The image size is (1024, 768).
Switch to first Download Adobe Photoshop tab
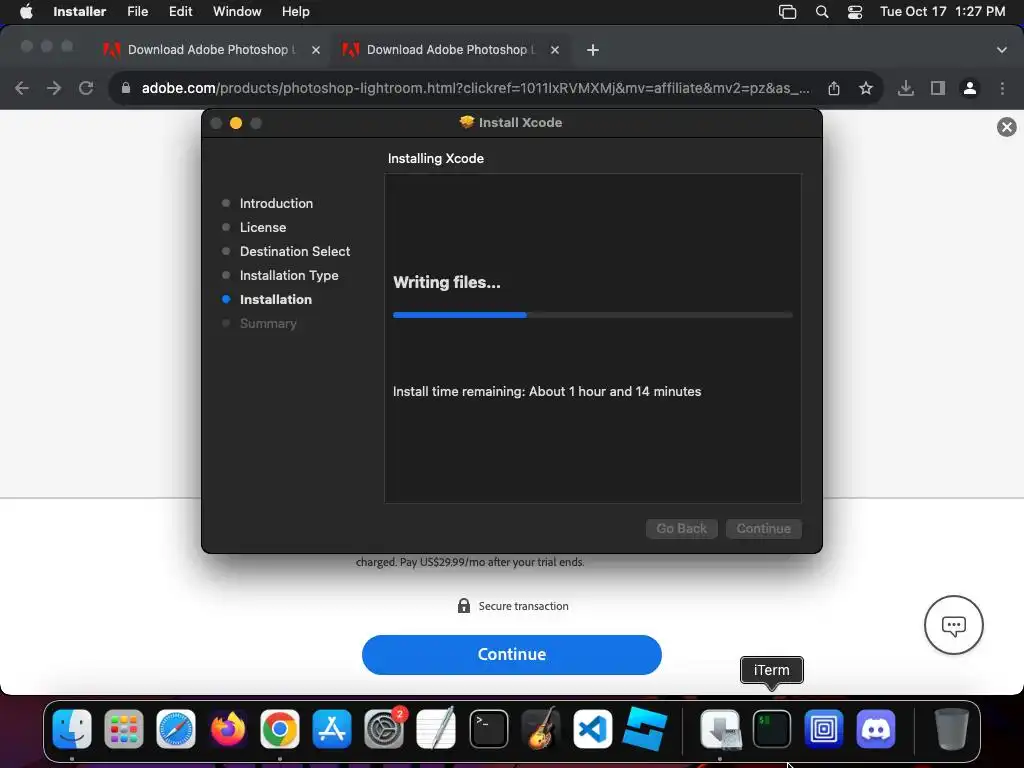[x=212, y=50]
